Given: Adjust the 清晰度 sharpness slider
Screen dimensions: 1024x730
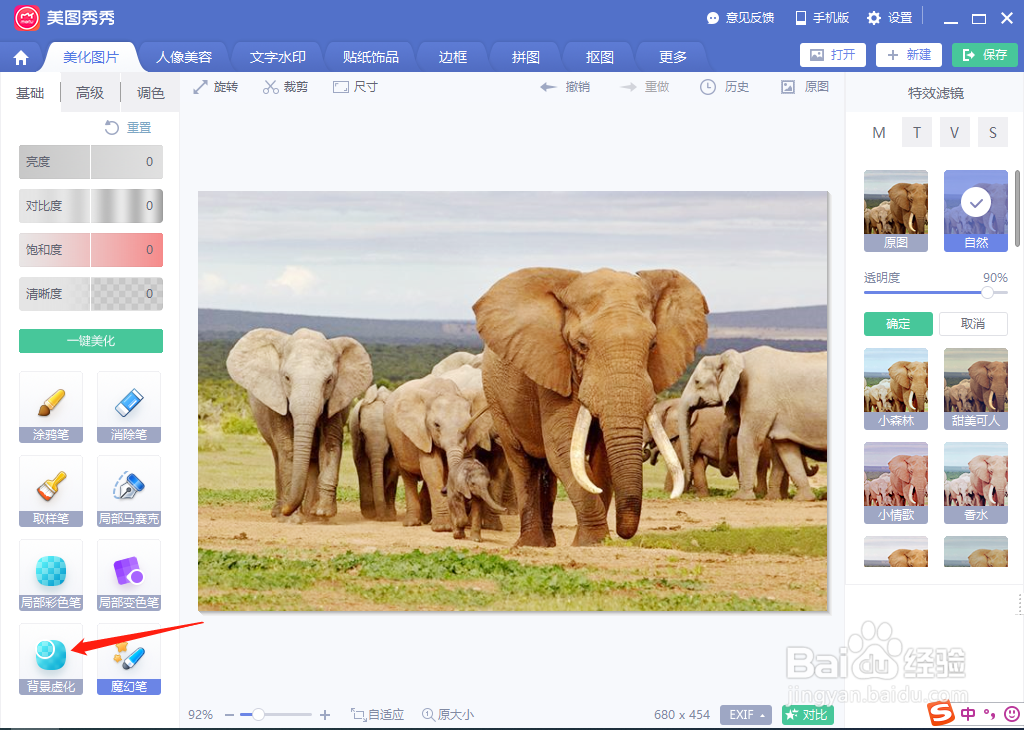Looking at the screenshot, I should point(91,294).
